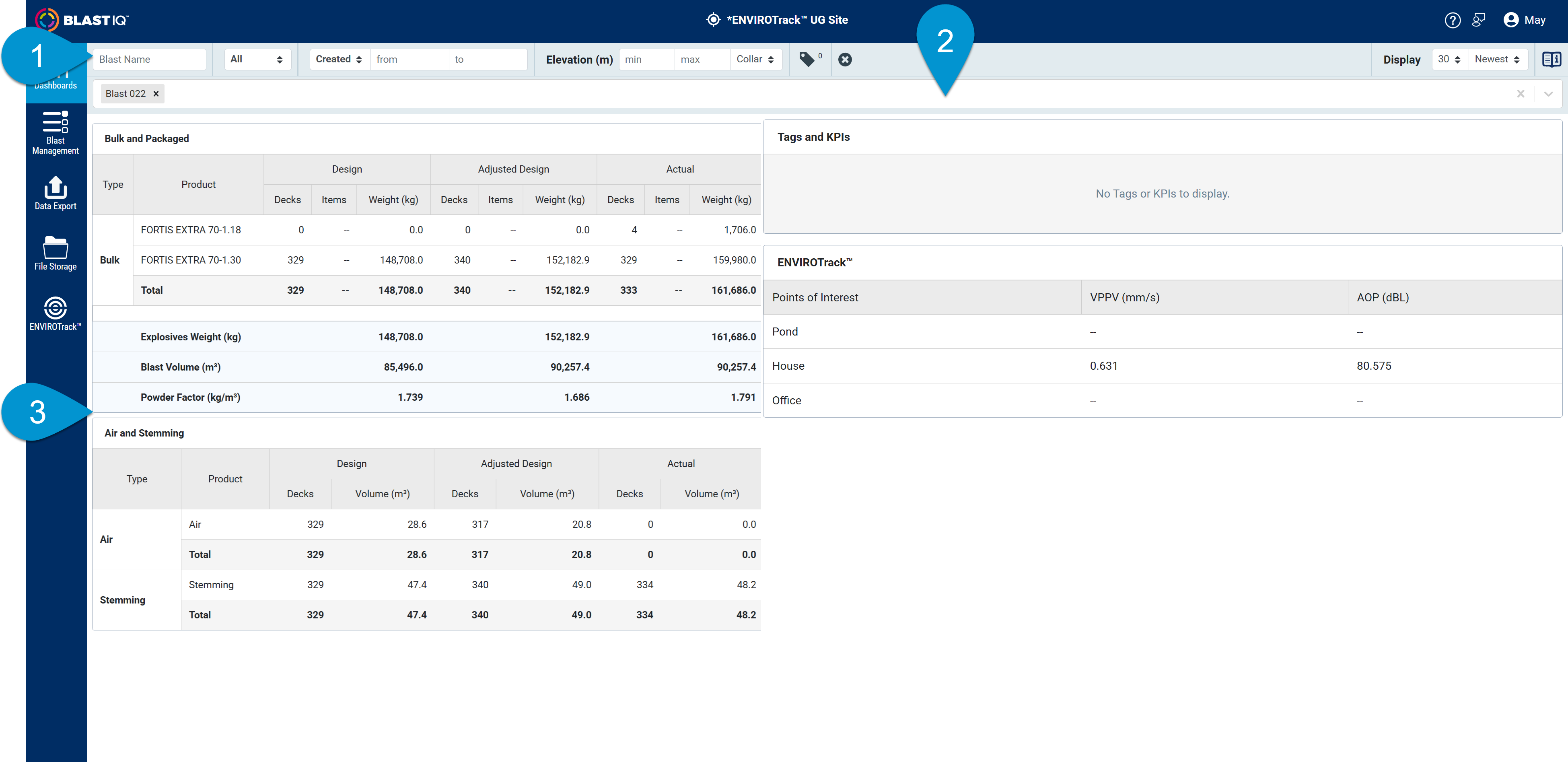
Task: Open the BlastIQ logo home
Action: pos(82,20)
